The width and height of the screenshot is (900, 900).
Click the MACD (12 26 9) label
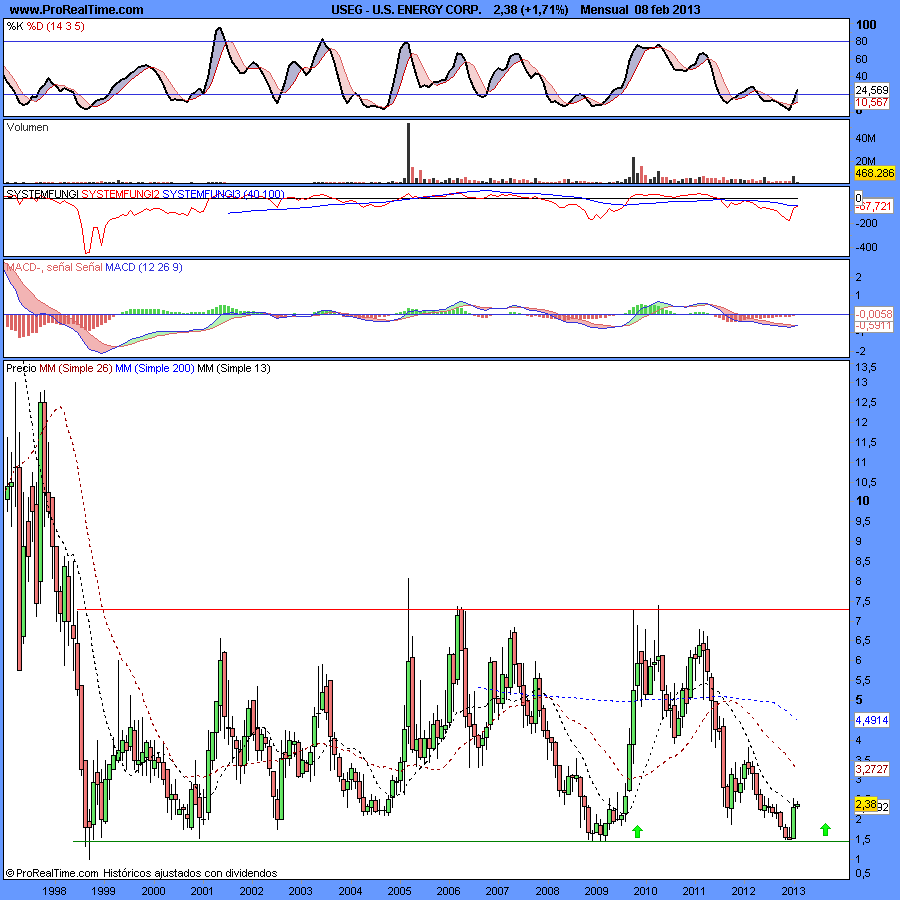[x=143, y=267]
